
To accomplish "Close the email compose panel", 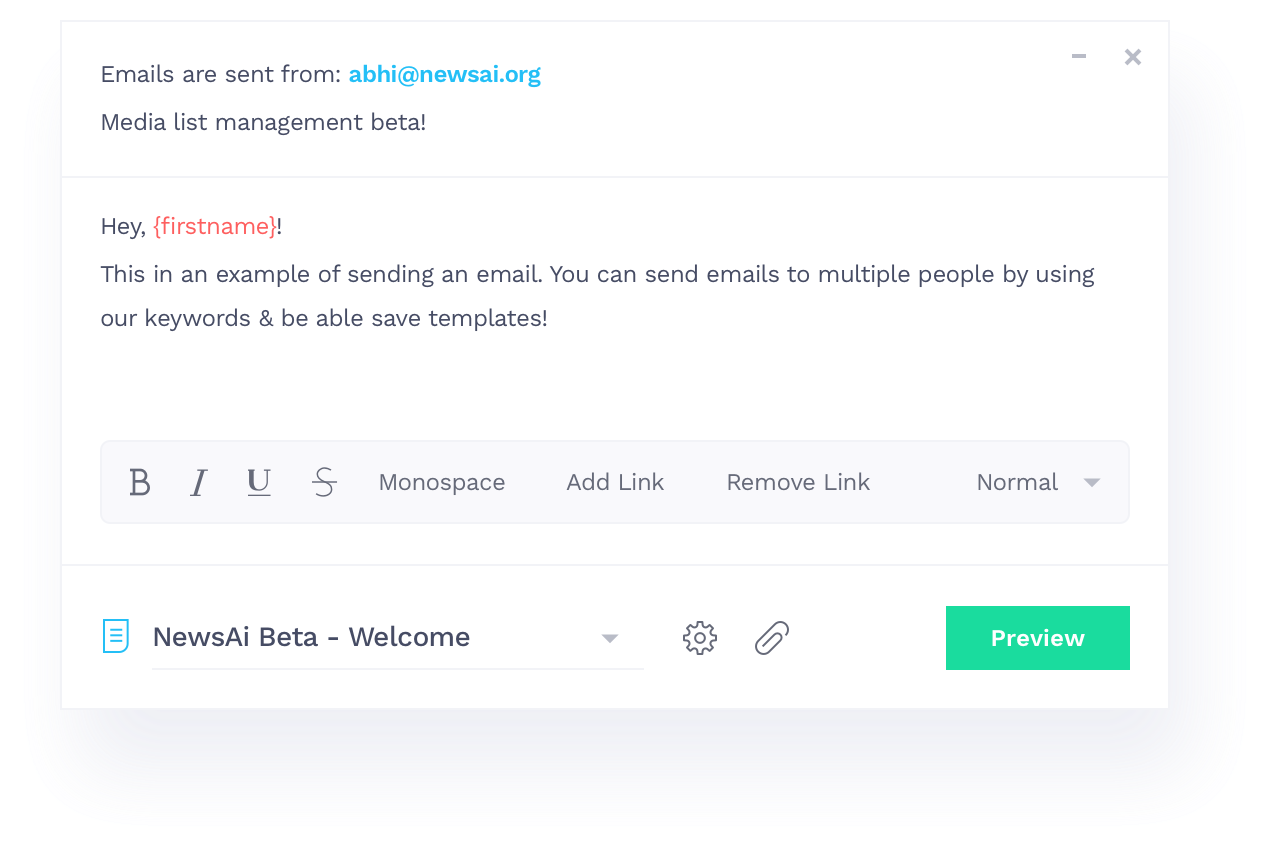I will pyautogui.click(x=1132, y=57).
